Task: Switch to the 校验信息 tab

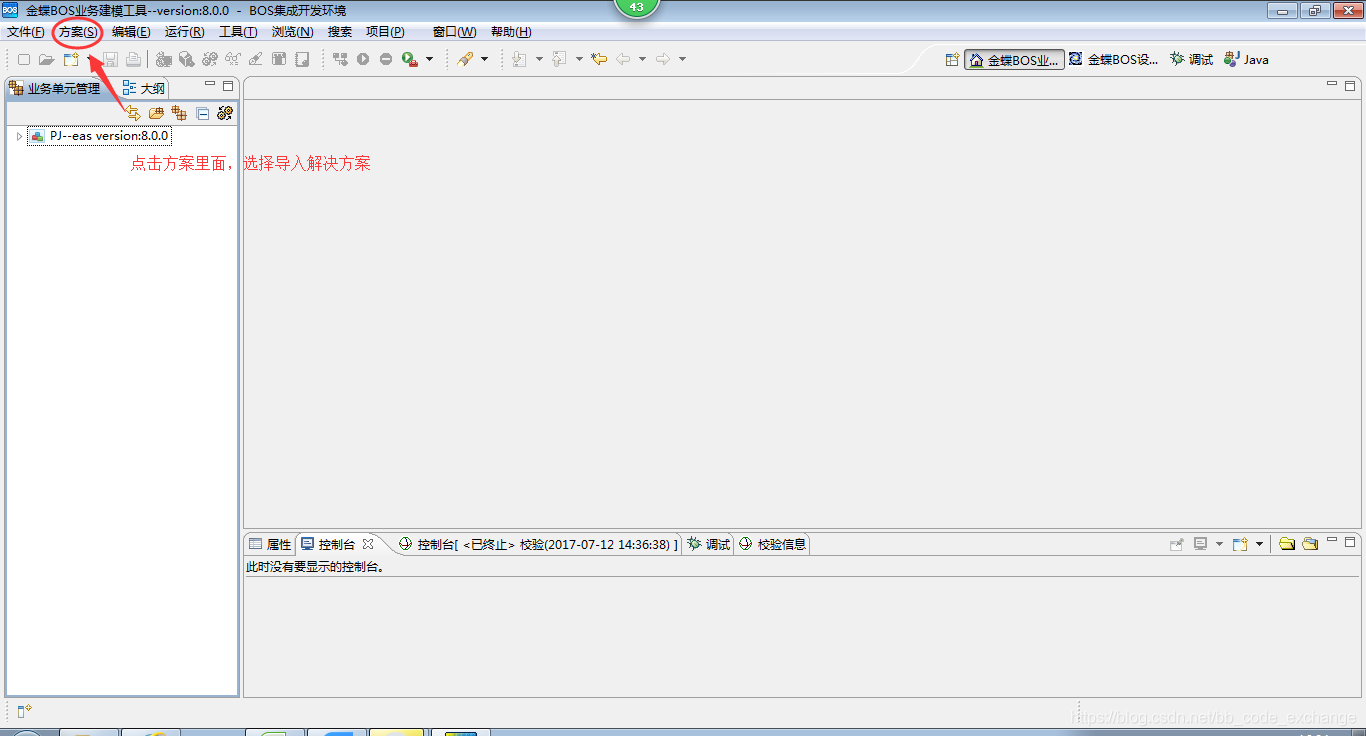Action: [x=772, y=544]
